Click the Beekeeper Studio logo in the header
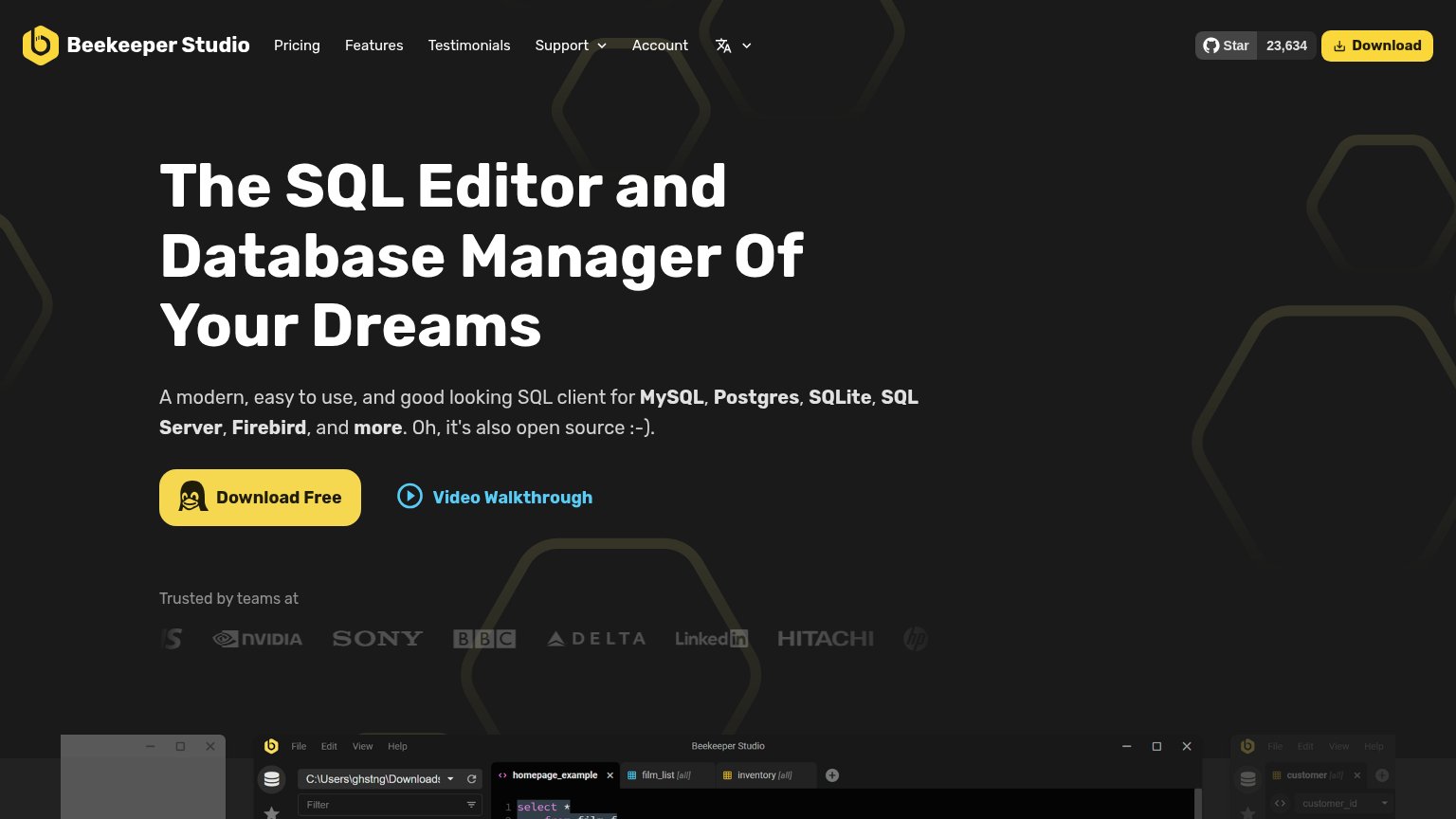This screenshot has height=819, width=1456. coord(136,45)
